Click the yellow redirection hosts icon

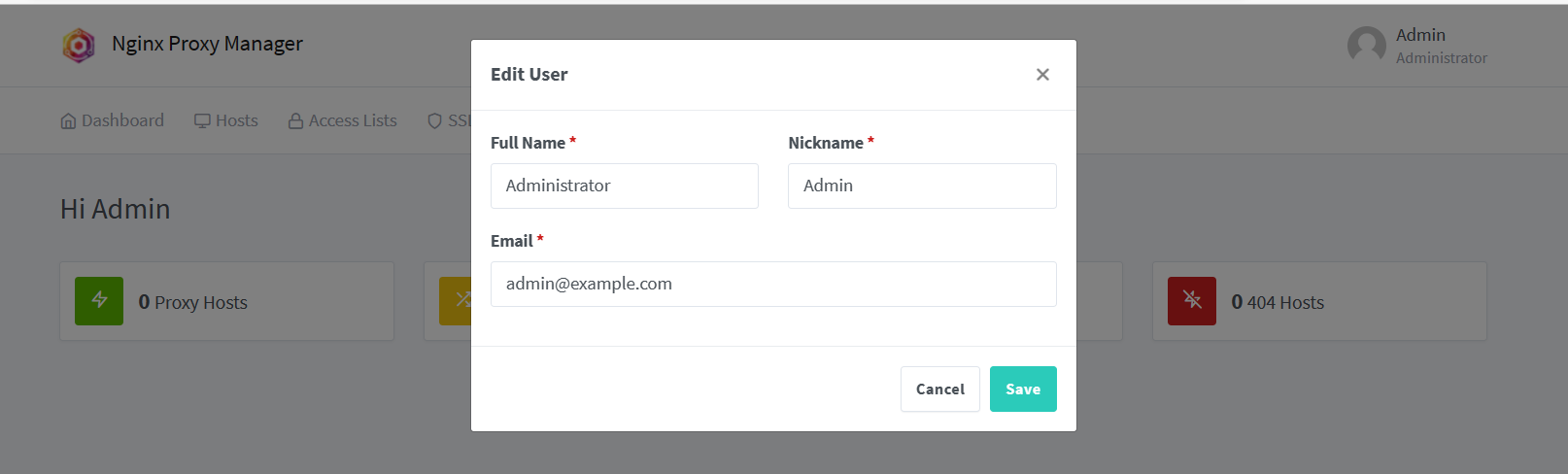[x=456, y=301]
